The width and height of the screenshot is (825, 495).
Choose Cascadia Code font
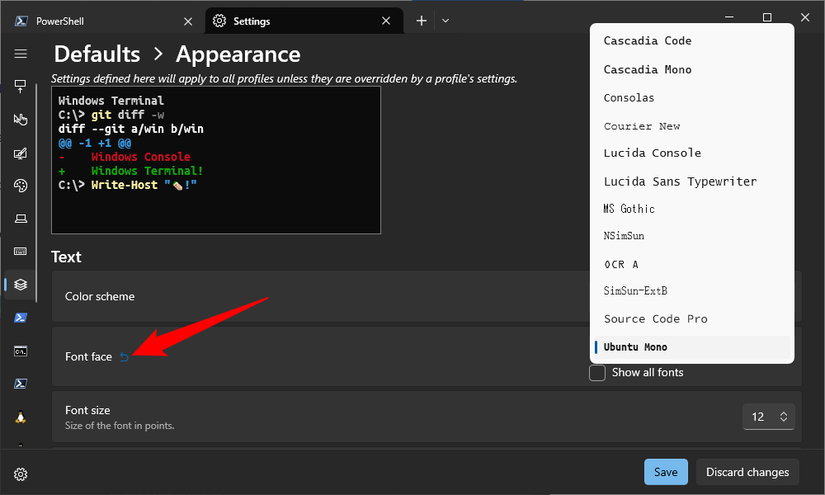692,41
